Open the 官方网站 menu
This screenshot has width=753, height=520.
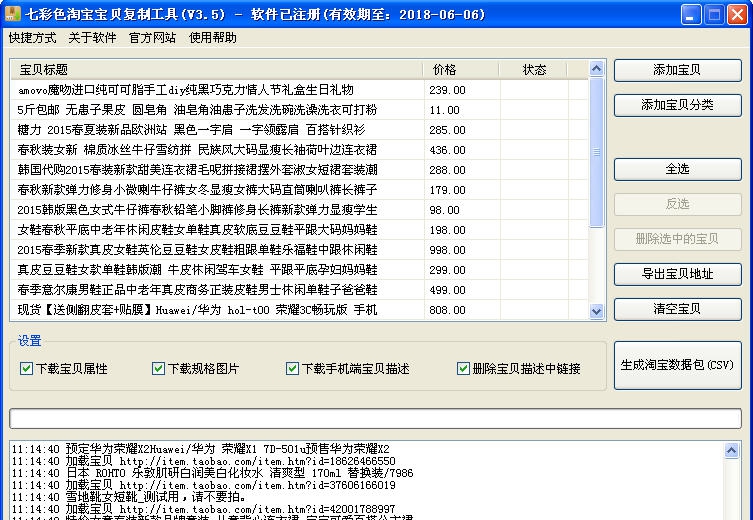[x=152, y=37]
